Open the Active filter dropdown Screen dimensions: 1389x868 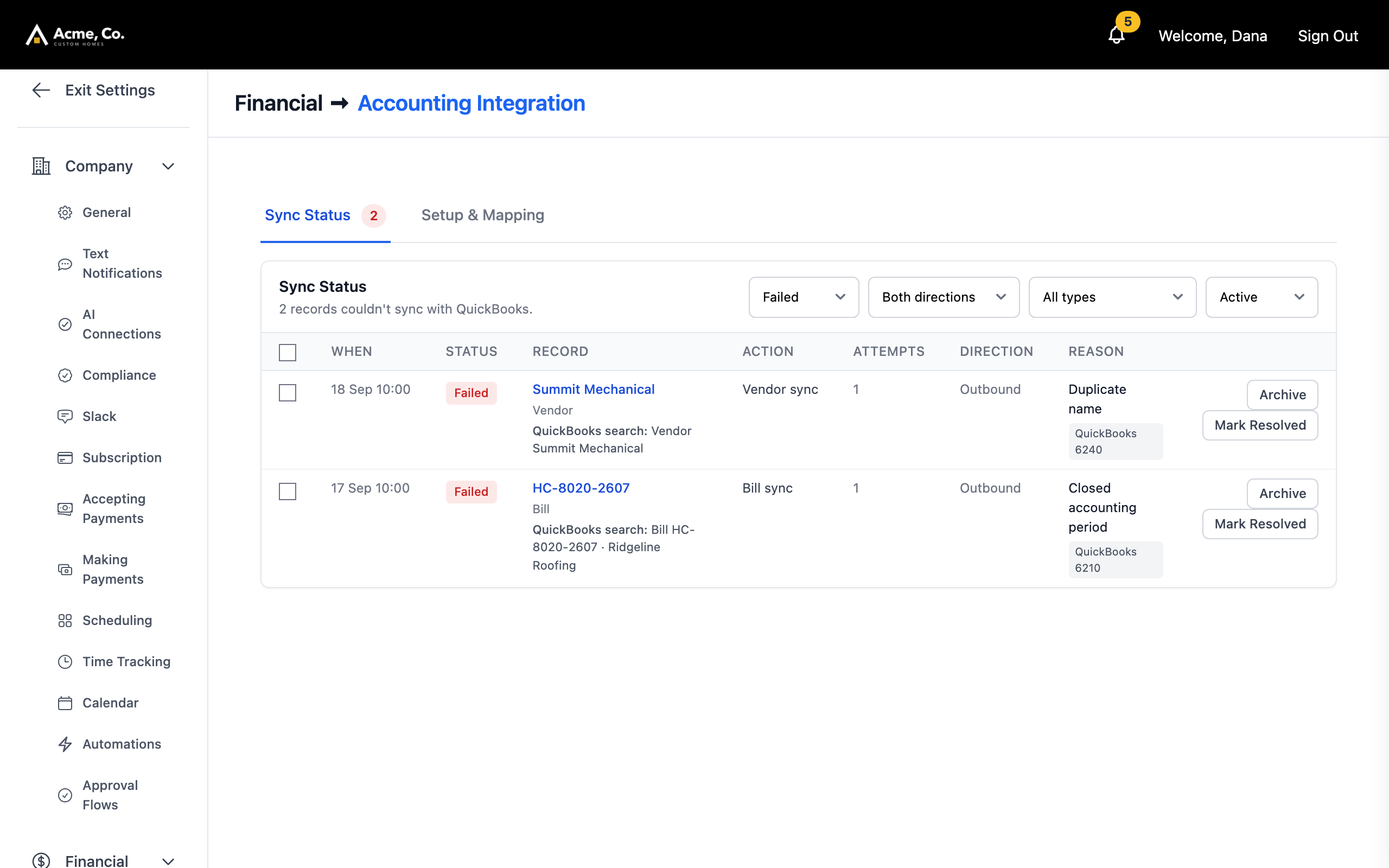1261,297
